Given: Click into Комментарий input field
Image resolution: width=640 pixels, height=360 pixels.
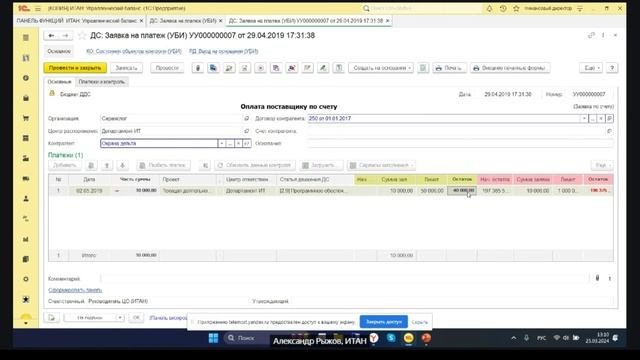Looking at the screenshot, I should click(345, 278).
